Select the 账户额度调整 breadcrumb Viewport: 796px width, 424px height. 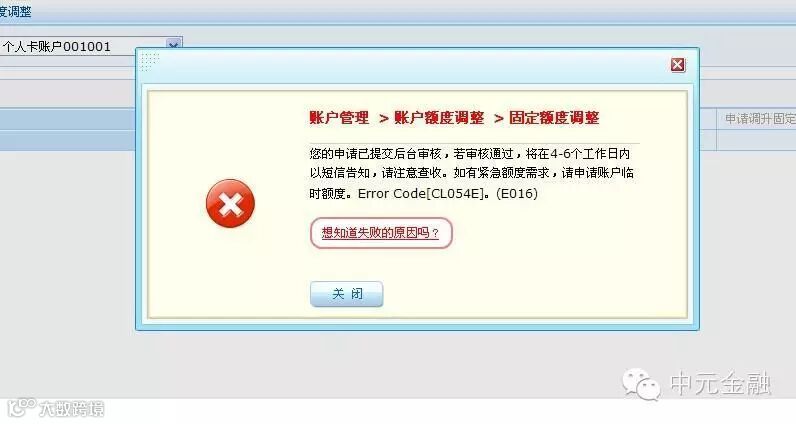(x=440, y=118)
